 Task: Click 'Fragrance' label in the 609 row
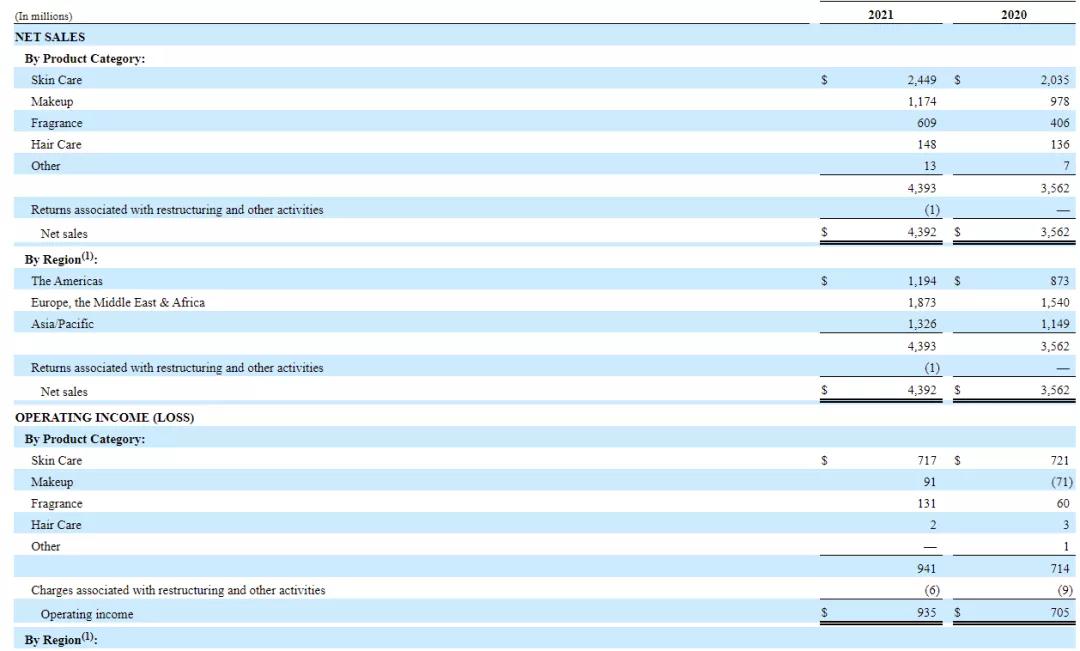point(56,123)
